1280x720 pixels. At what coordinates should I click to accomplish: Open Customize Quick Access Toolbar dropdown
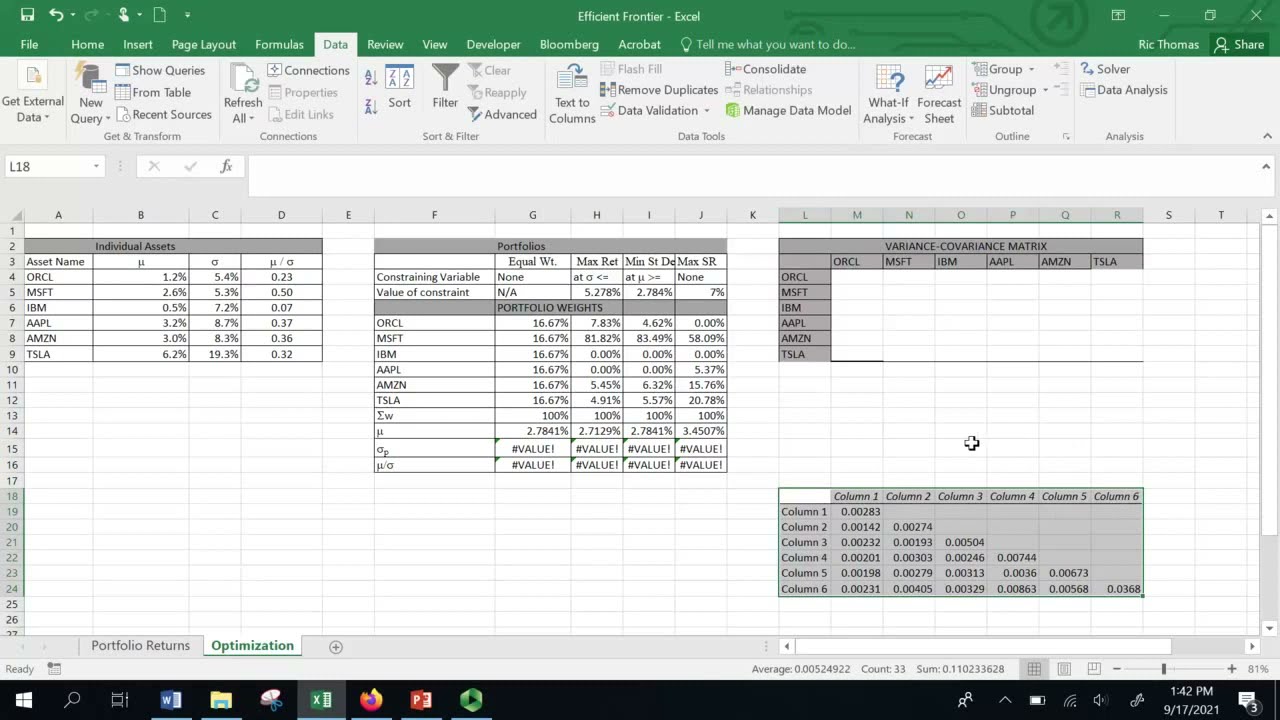click(x=187, y=15)
